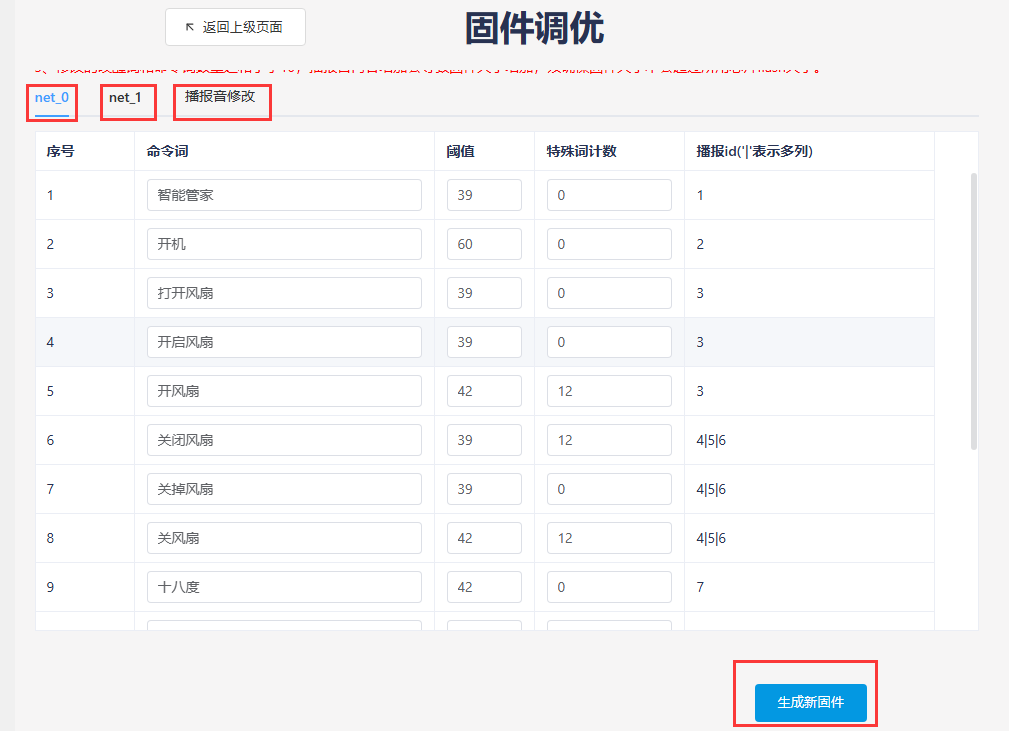Click special word count for 关风扇

click(608, 538)
